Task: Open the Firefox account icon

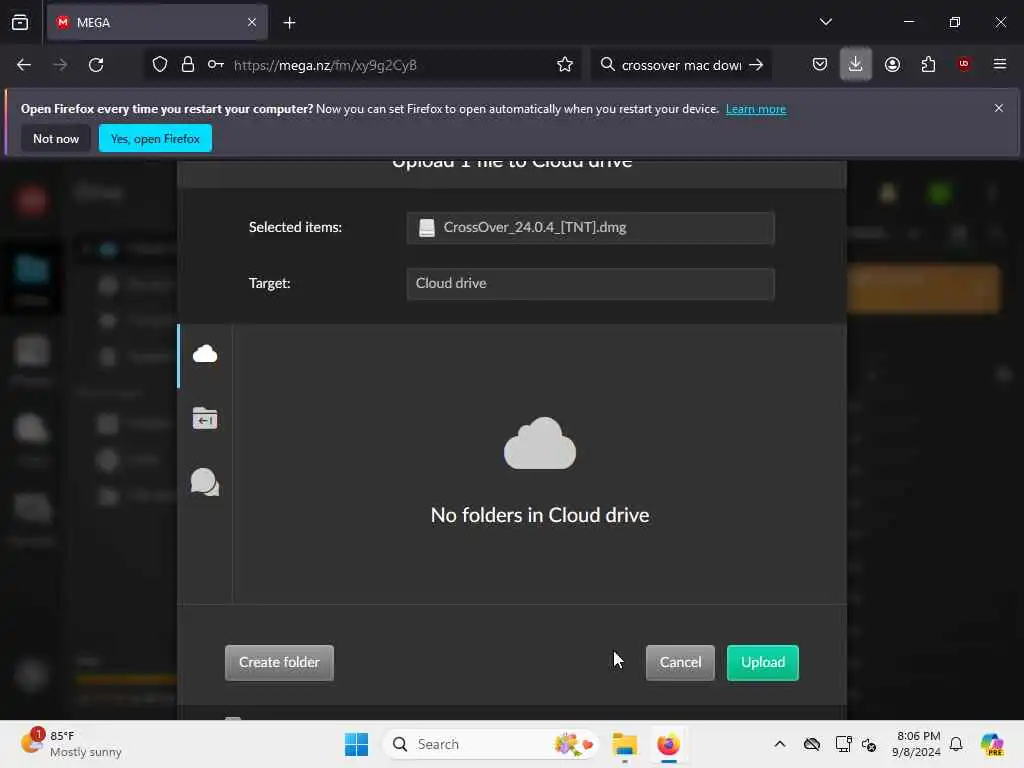Action: coord(892,65)
